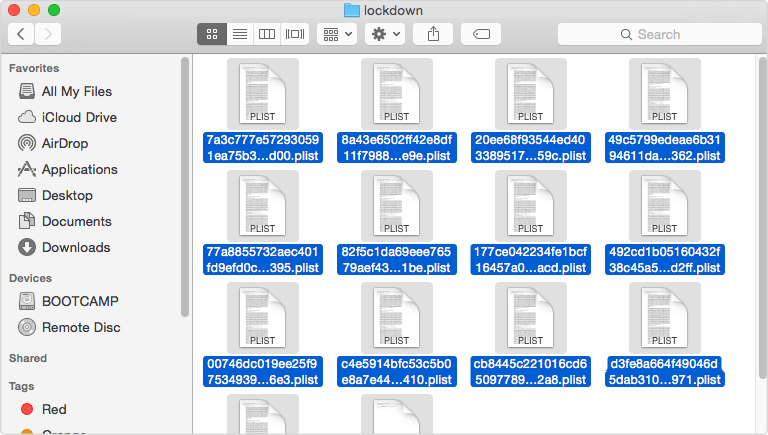Viewport: 768px width, 435px height.
Task: Select plist icon for 492cd1b05160432f file
Action: coord(665,206)
